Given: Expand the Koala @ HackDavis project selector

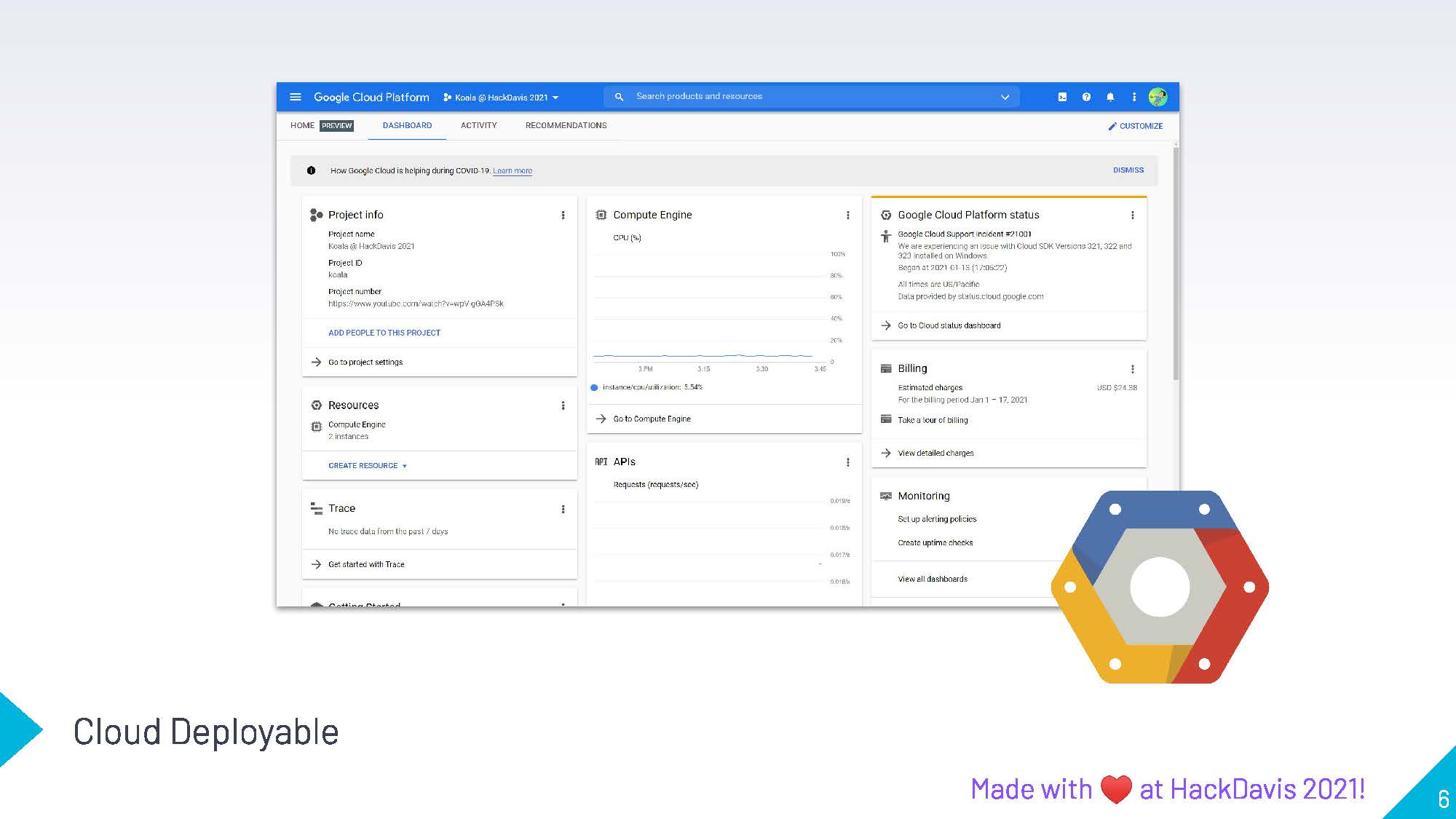Looking at the screenshot, I should coord(501,98).
